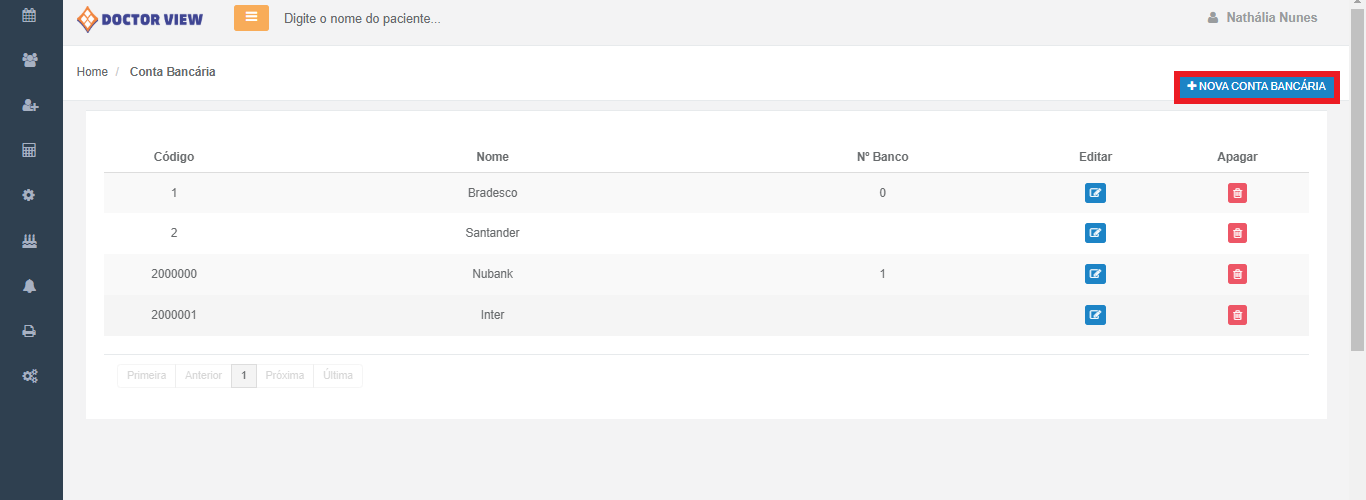Go to Home breadcrumb link
Viewport: 1366px width, 500px height.
pyautogui.click(x=92, y=72)
